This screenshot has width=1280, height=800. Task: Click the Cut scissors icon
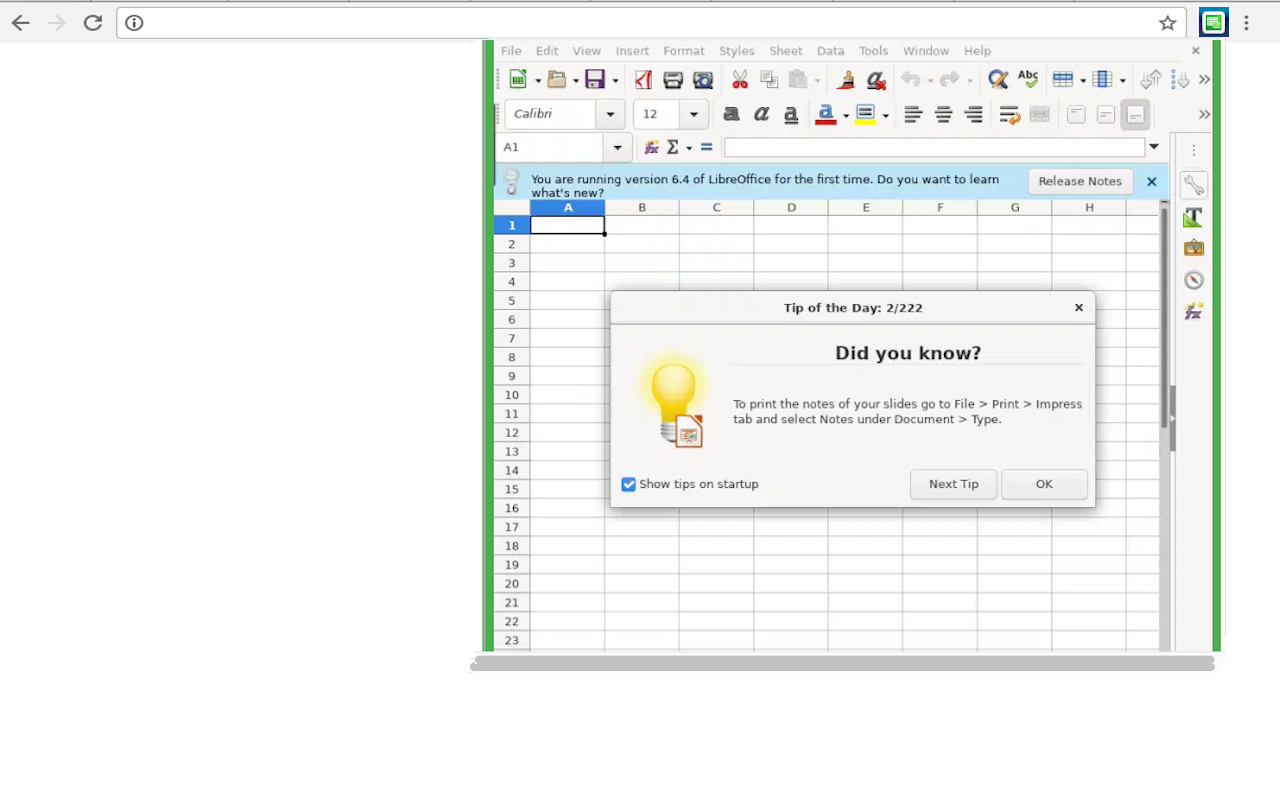740,80
